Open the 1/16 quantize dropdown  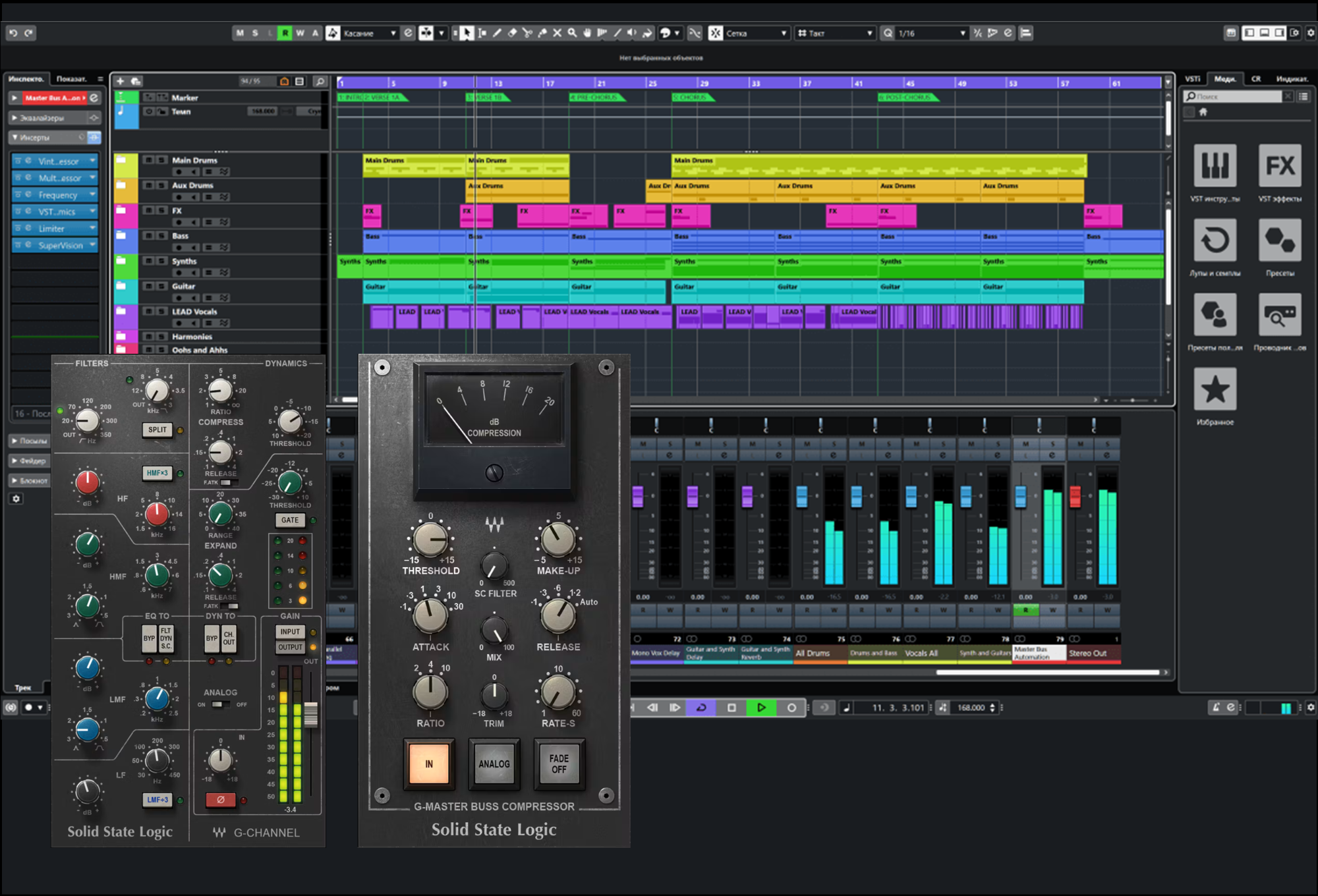pyautogui.click(x=931, y=33)
